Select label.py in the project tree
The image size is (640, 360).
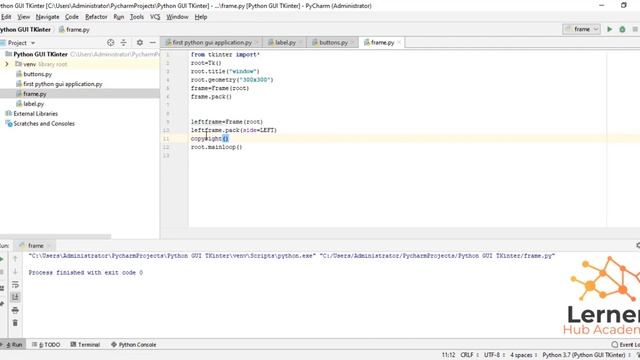coord(33,104)
